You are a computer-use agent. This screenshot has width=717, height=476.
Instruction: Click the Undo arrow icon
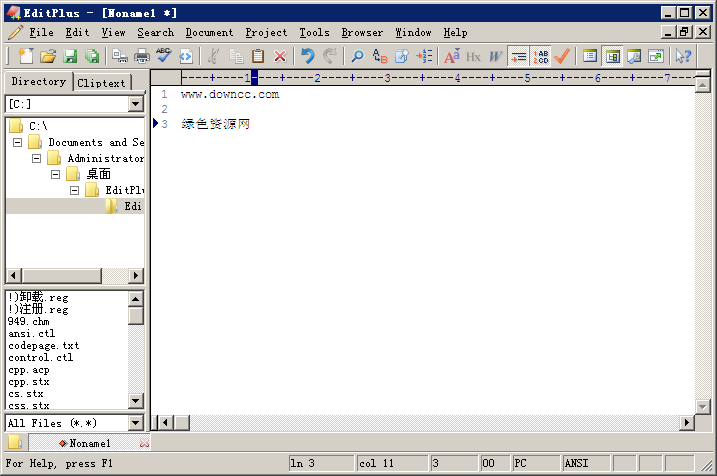coord(307,57)
